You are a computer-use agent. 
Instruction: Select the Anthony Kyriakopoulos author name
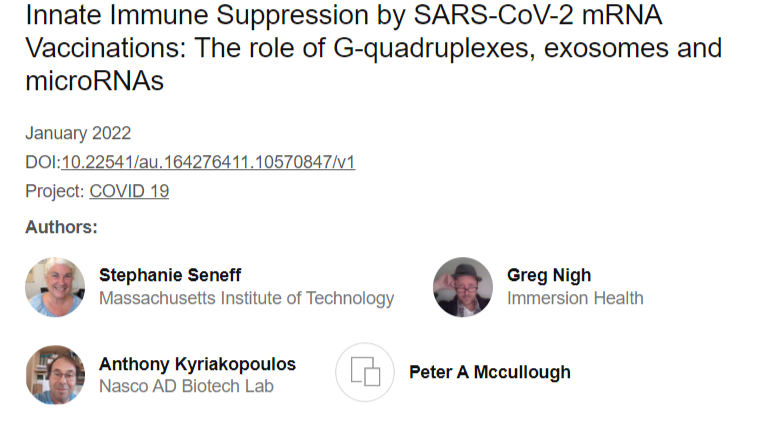pos(197,364)
